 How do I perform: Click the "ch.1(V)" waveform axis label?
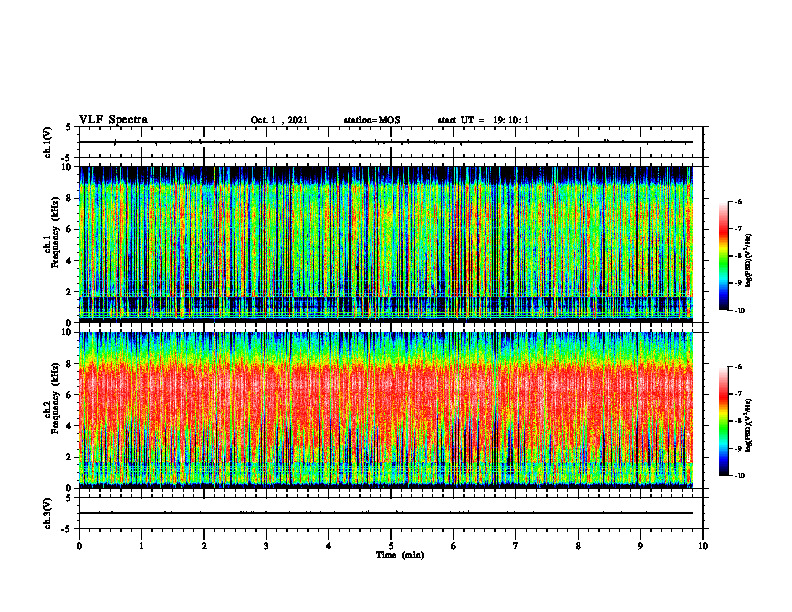pyautogui.click(x=48, y=142)
